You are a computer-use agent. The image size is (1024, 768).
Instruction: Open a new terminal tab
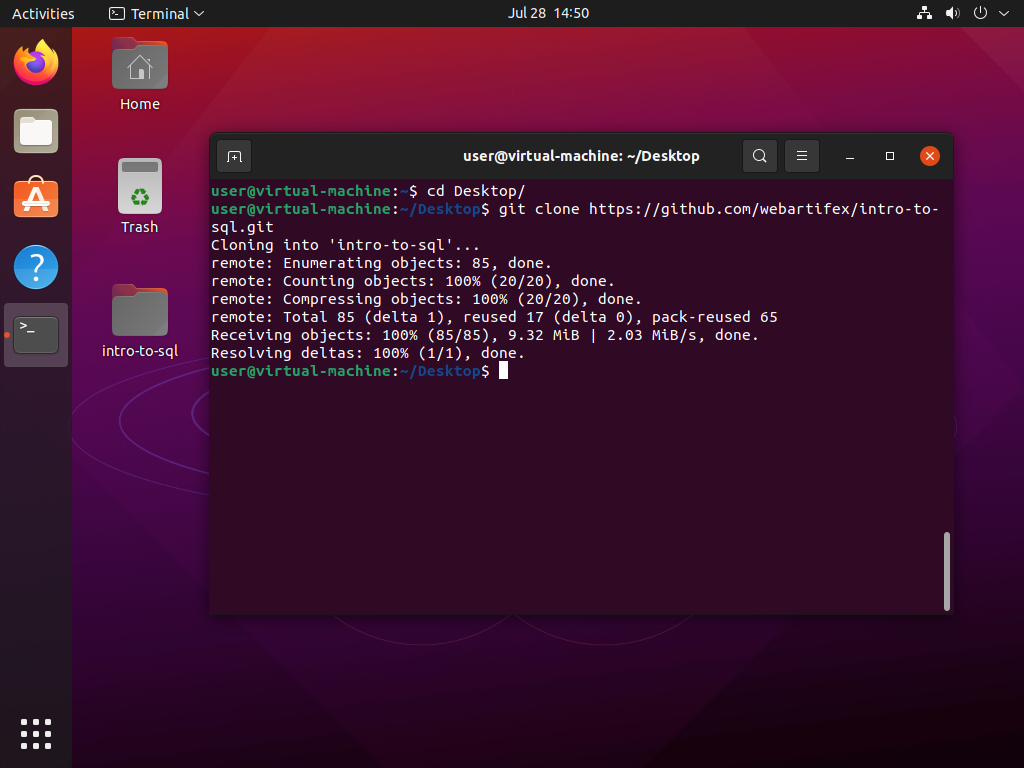[234, 156]
